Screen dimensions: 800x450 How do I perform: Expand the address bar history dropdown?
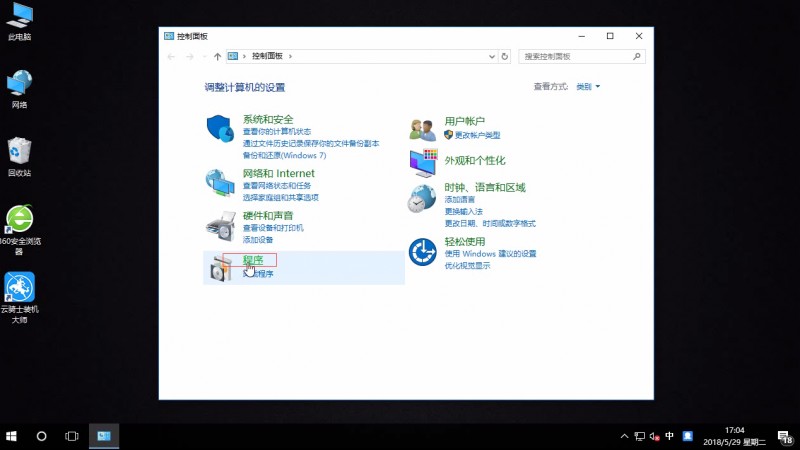492,56
